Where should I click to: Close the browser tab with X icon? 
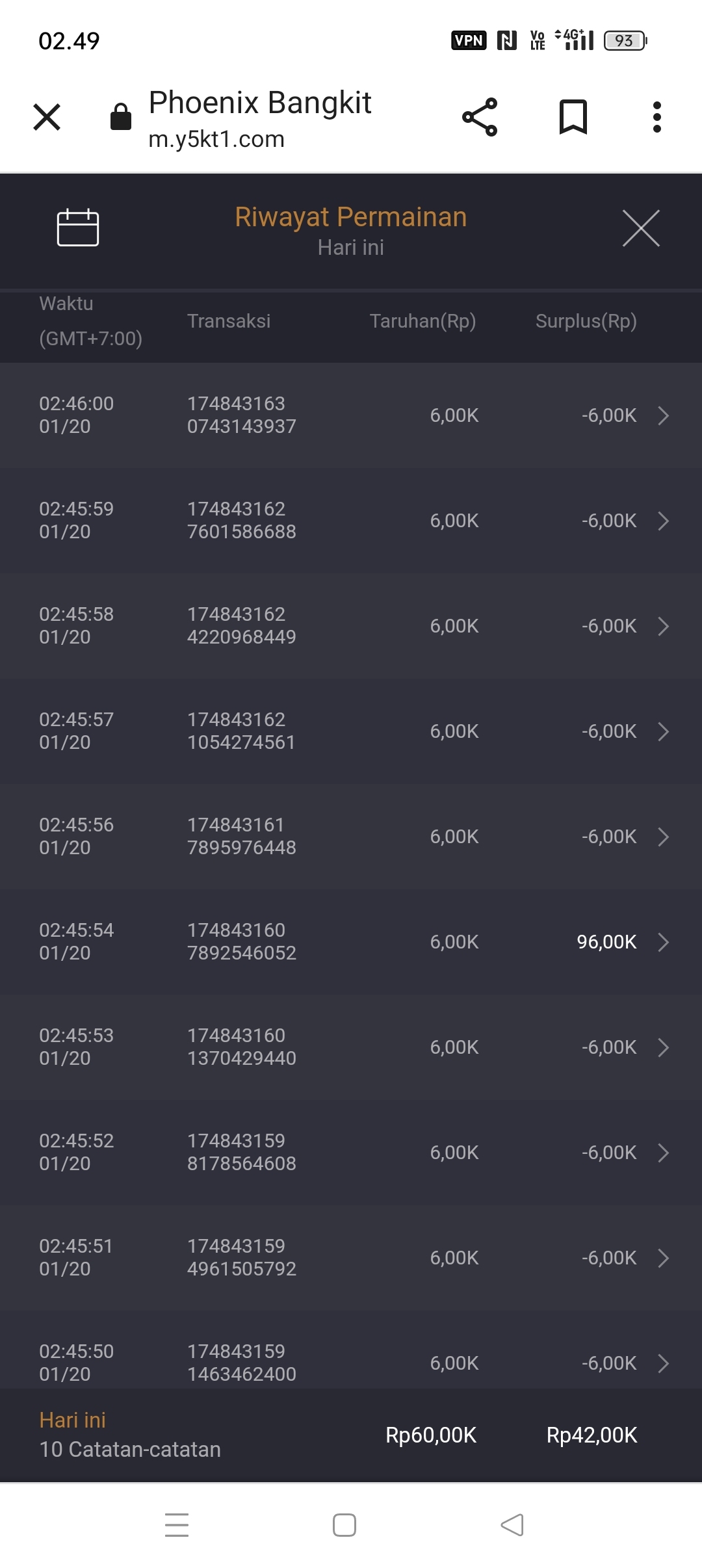[x=47, y=117]
